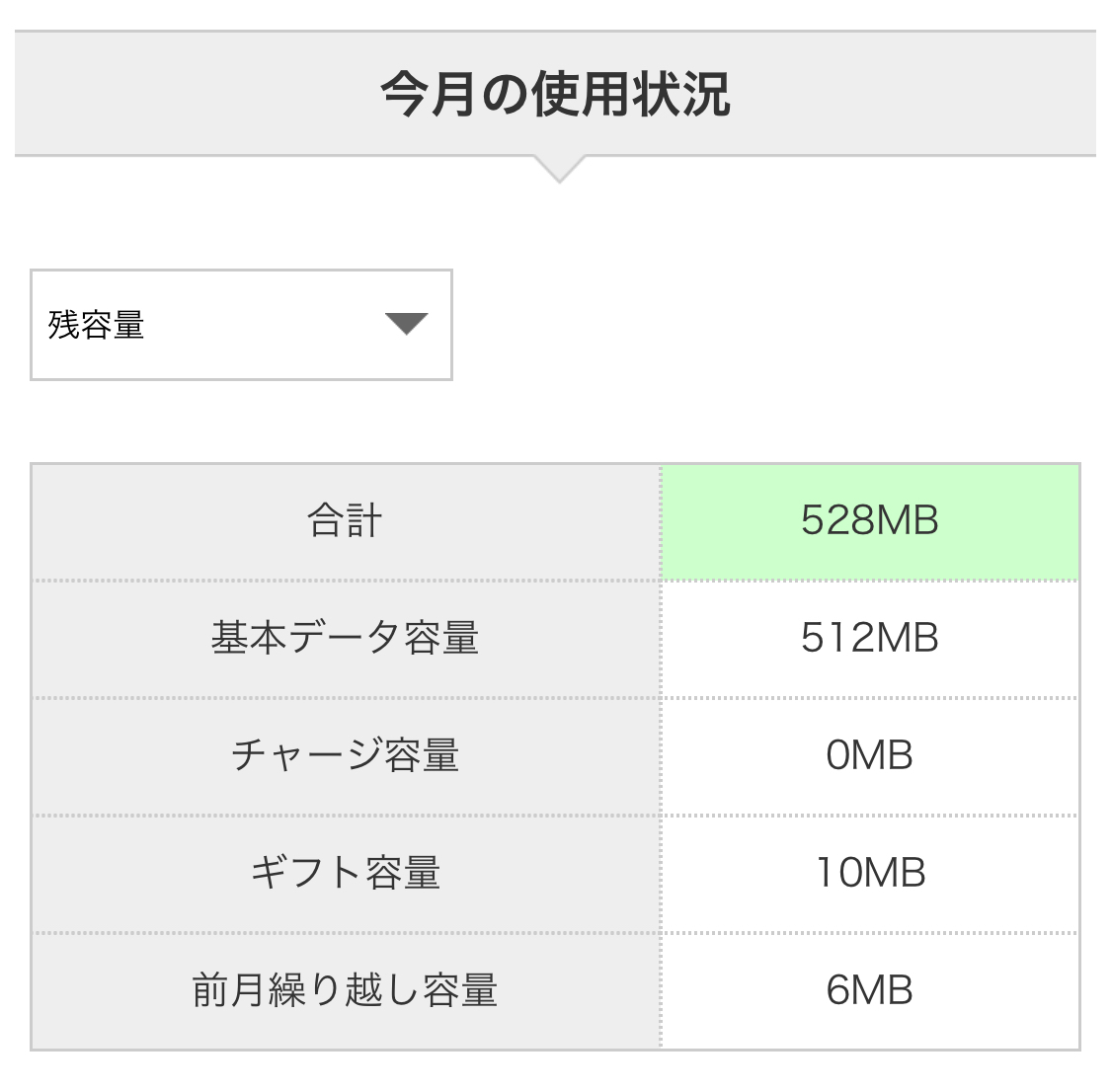
Task: Click the empty gray banner right of the heading
Action: tap(918, 95)
